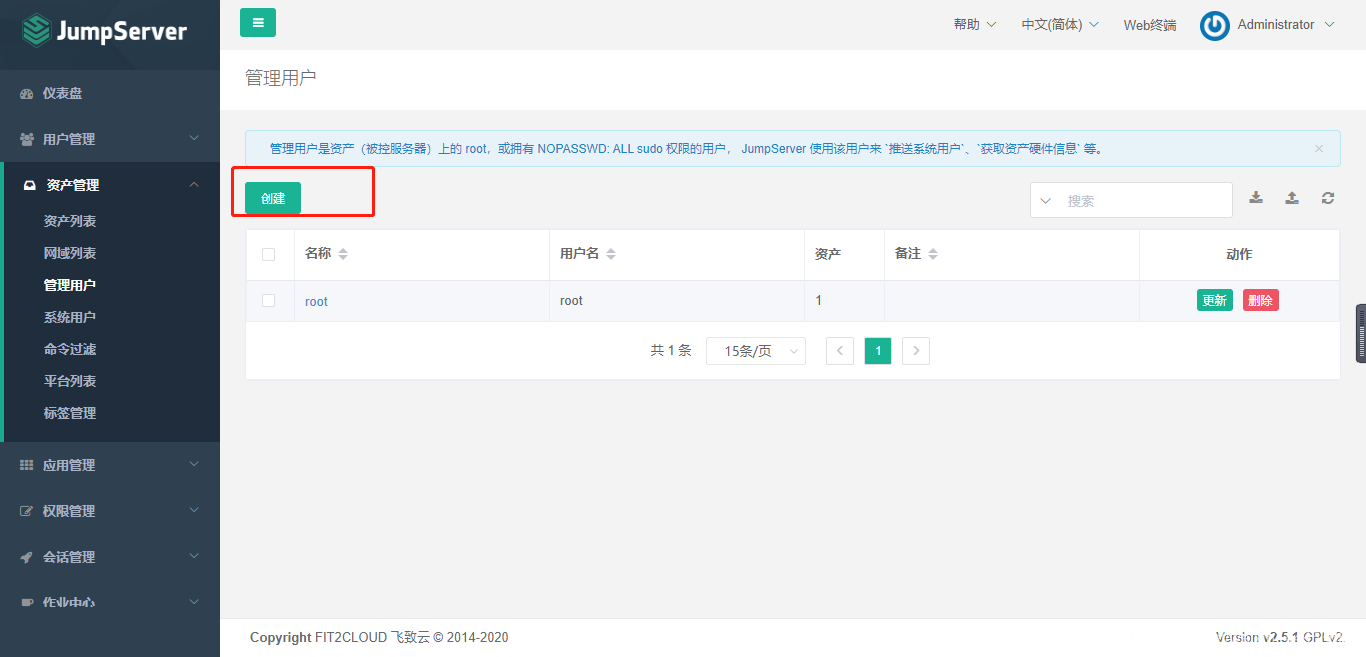This screenshot has height=657, width=1366.
Task: Click the 共 1 条 total count
Action: click(671, 351)
